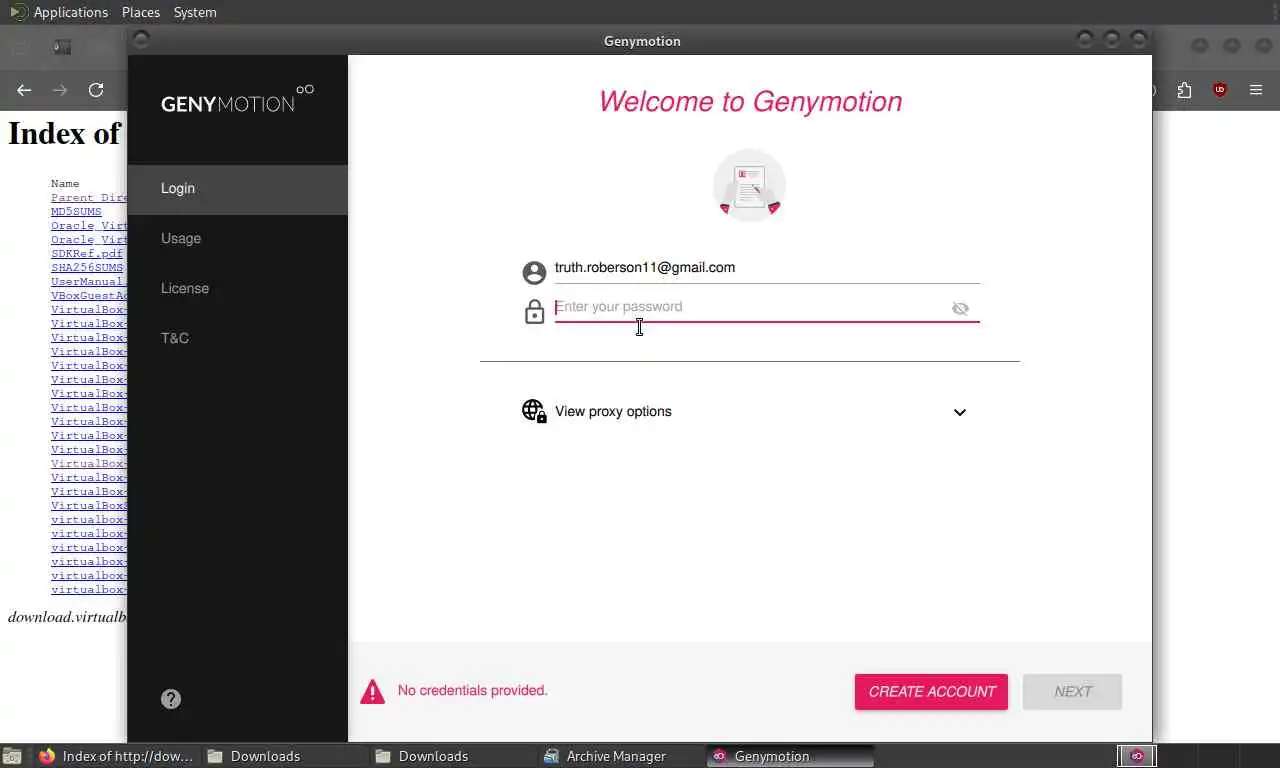The image size is (1280, 768).
Task: Open SDKRef.pdf link in browser listing
Action: pos(87,254)
